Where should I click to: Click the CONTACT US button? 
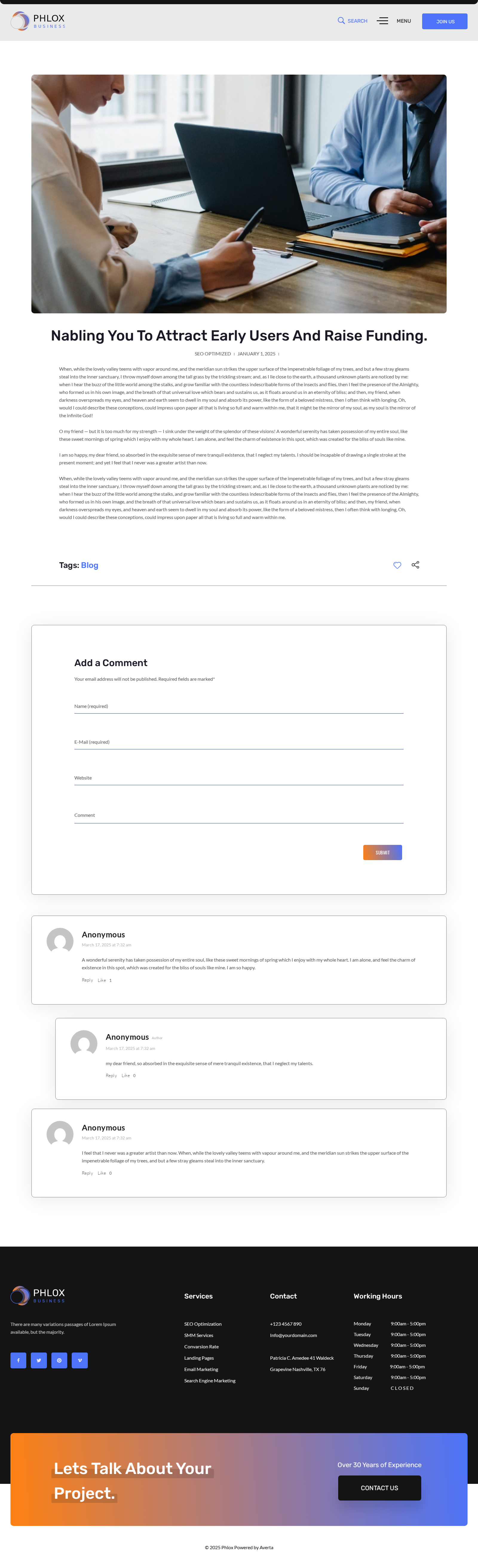coord(379,1488)
